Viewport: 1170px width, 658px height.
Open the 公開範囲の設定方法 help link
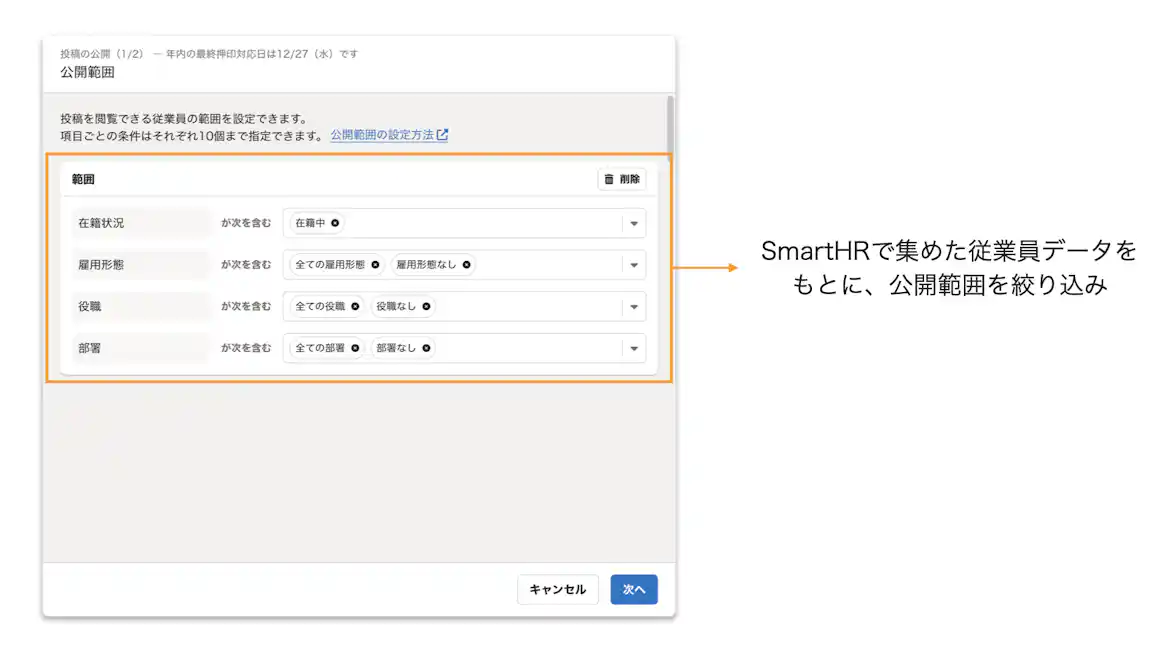(x=384, y=135)
